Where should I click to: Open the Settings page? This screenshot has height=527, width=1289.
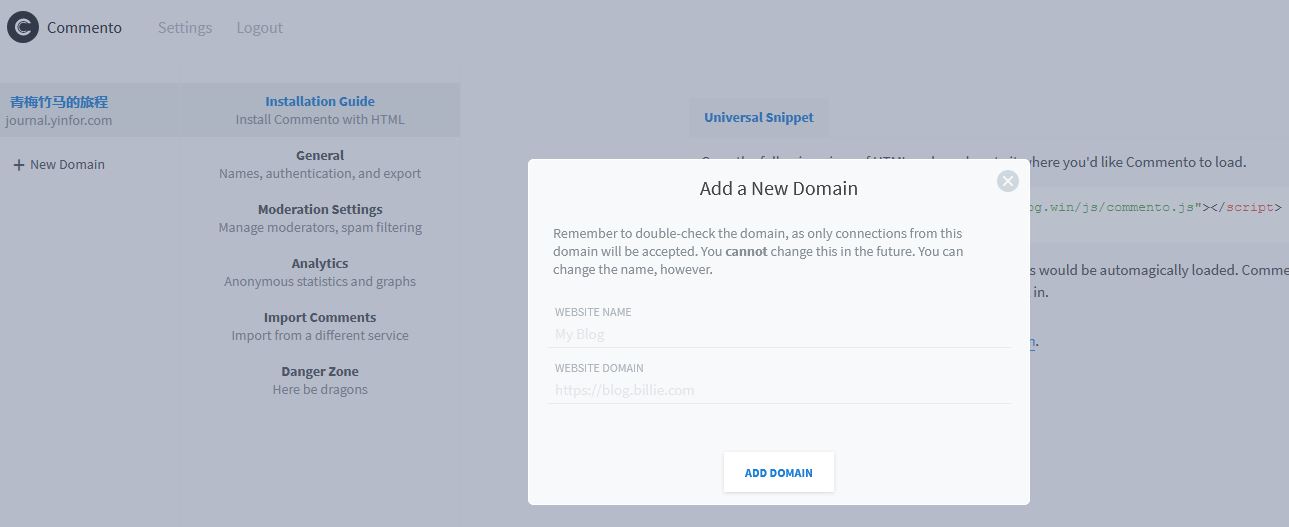coord(185,28)
